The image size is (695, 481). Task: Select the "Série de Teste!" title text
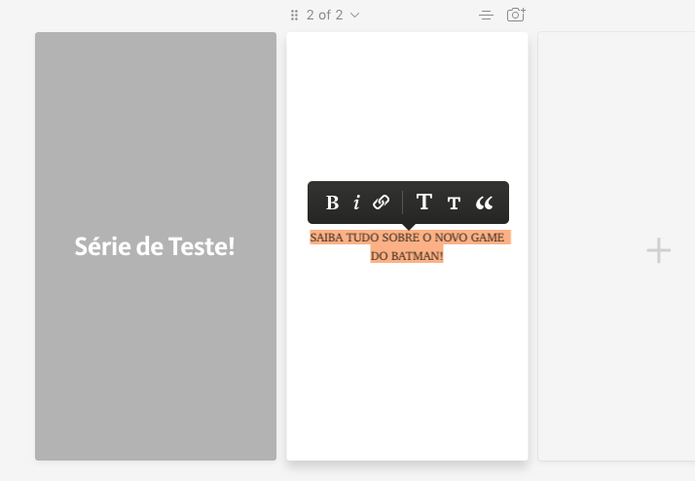(x=155, y=246)
